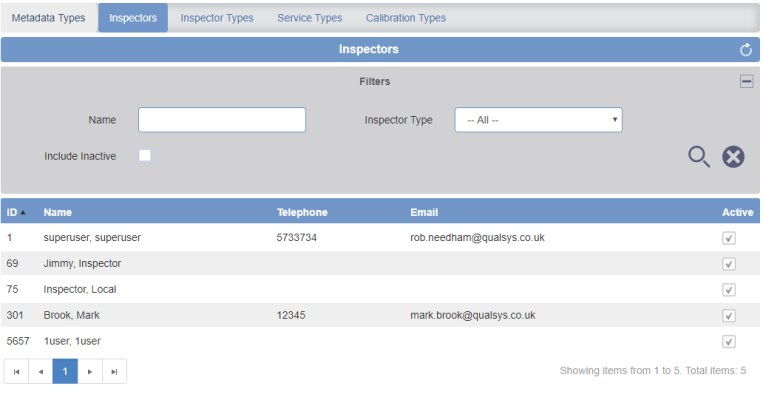Switch to Inspectors tab
The height and width of the screenshot is (400, 763).
[x=133, y=18]
